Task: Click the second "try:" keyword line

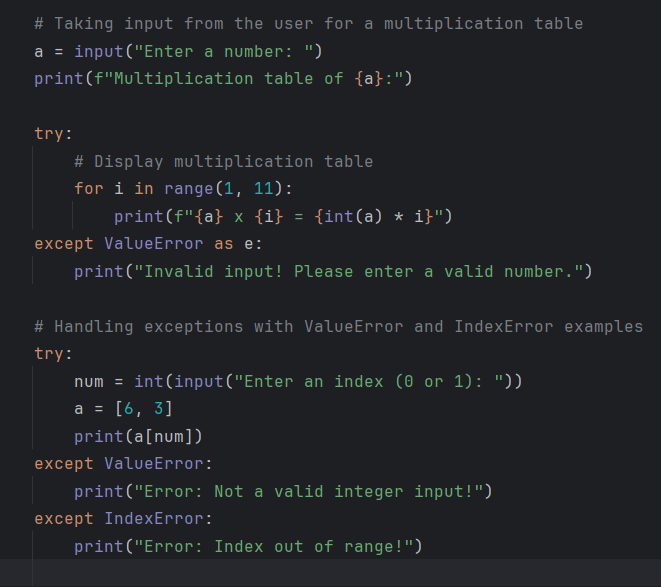Action: pos(54,353)
